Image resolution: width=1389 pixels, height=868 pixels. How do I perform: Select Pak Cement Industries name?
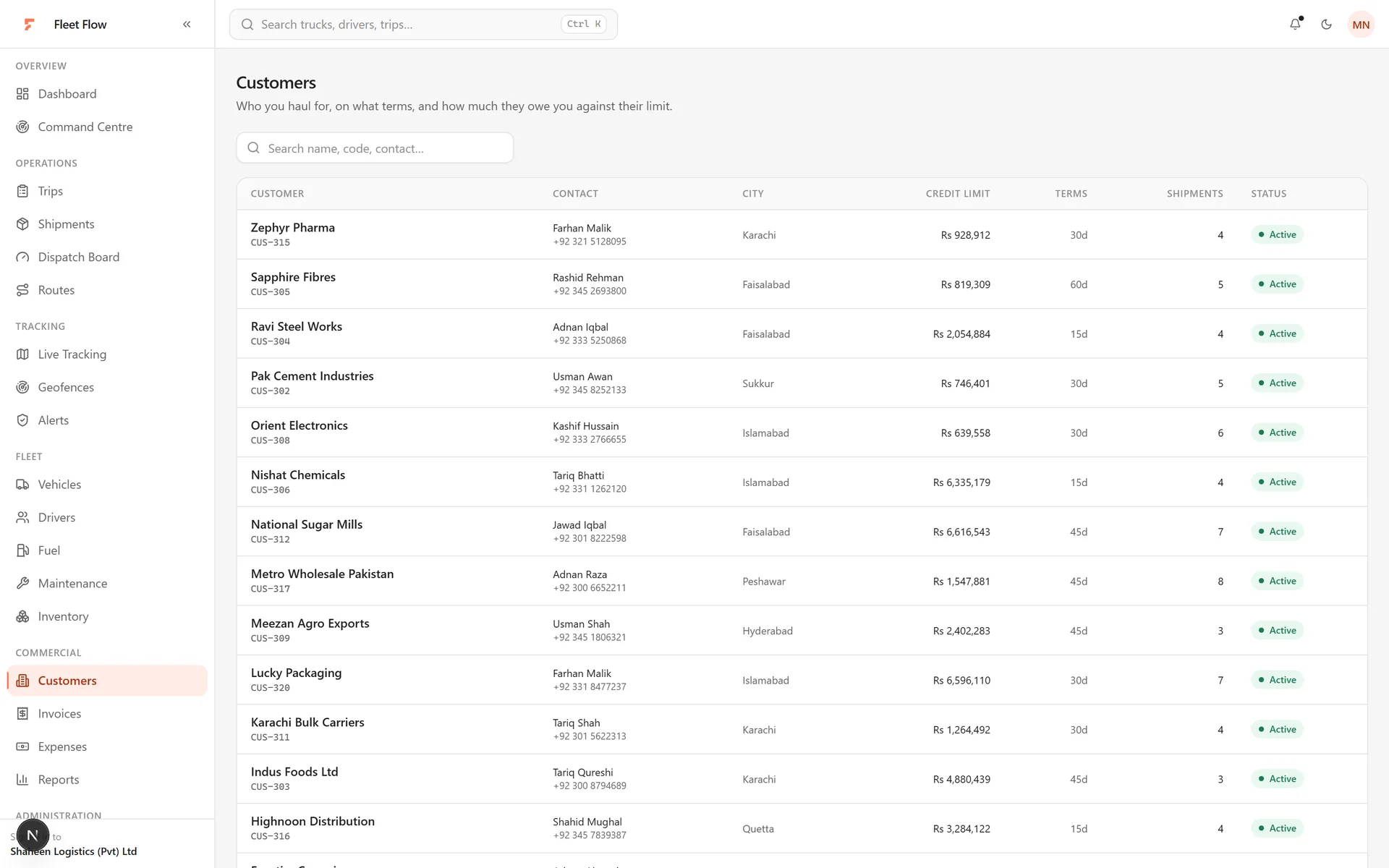(x=312, y=376)
